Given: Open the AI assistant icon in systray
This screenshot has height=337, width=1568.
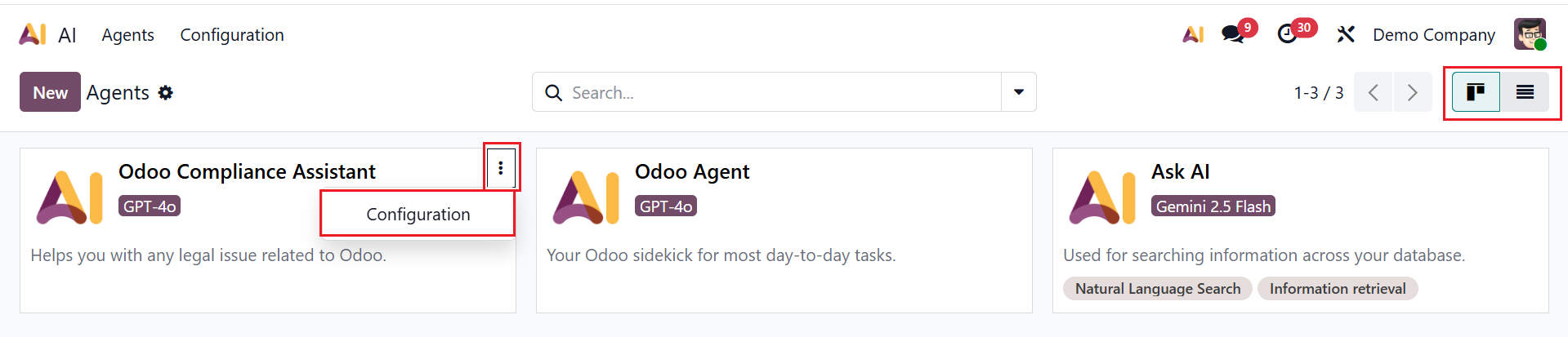Looking at the screenshot, I should 1193,34.
